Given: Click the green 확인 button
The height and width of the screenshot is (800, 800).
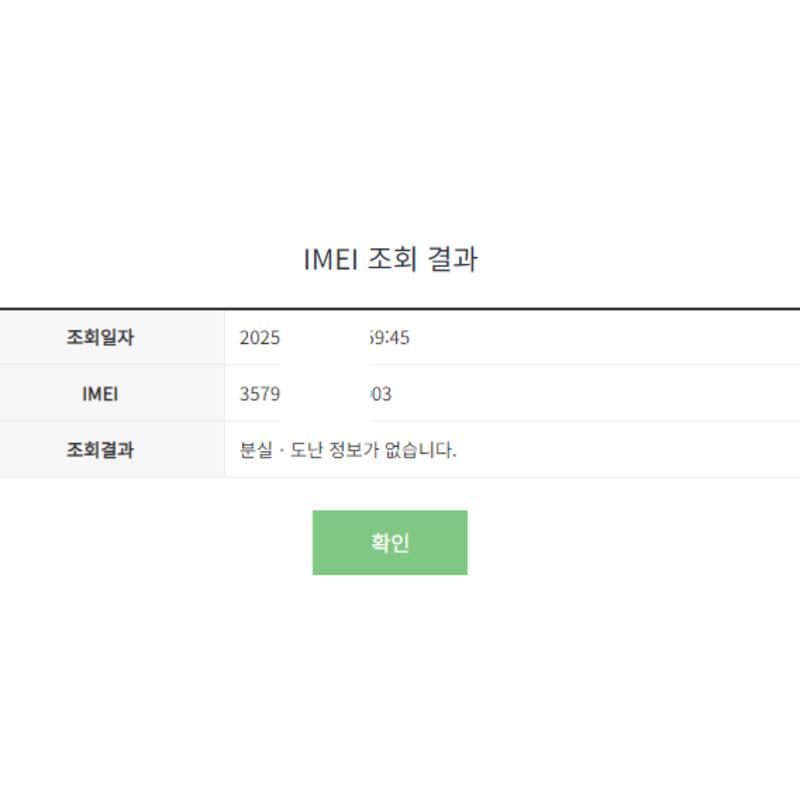Looking at the screenshot, I should [389, 543].
